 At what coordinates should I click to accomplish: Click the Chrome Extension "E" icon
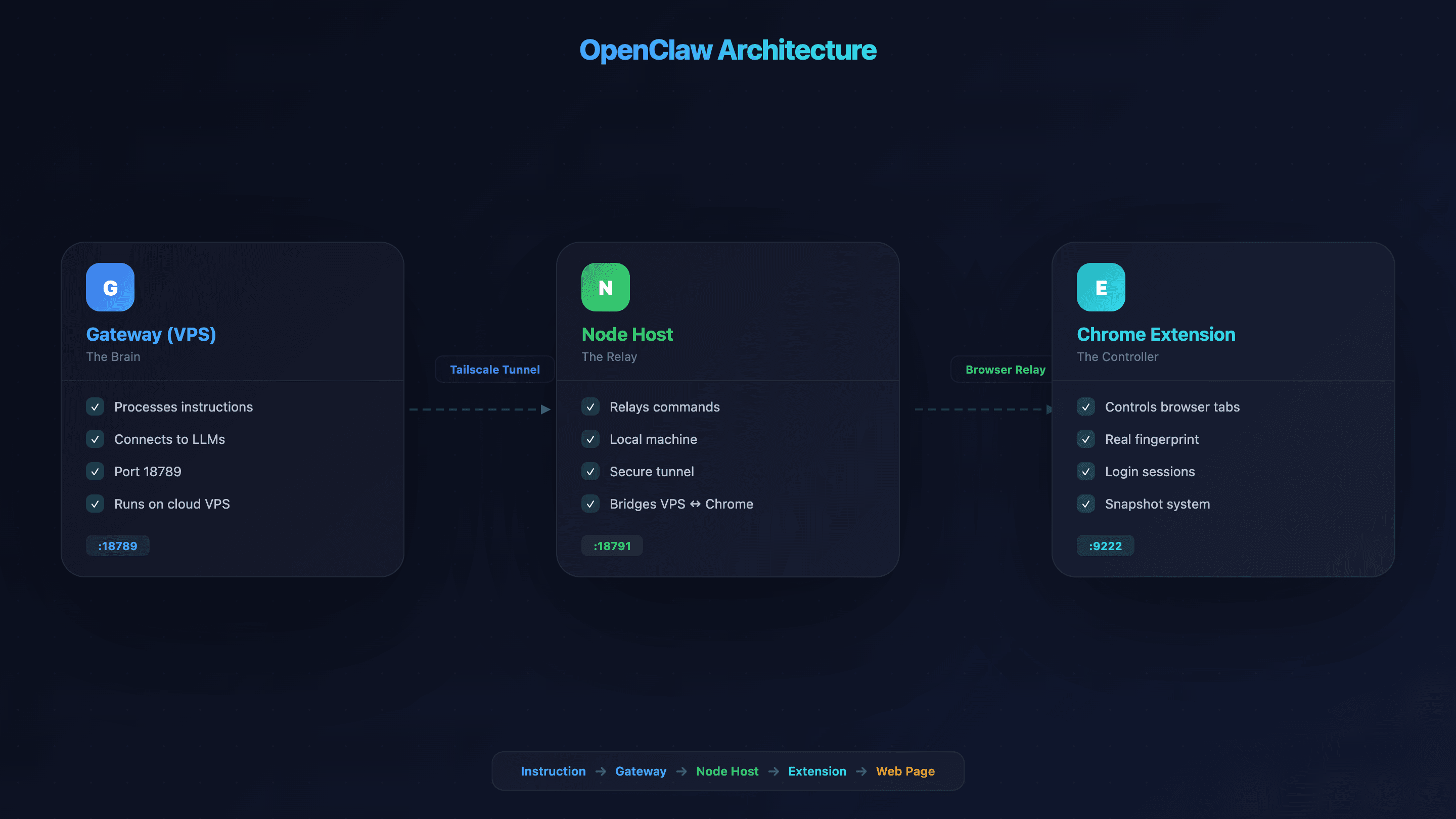click(1100, 287)
